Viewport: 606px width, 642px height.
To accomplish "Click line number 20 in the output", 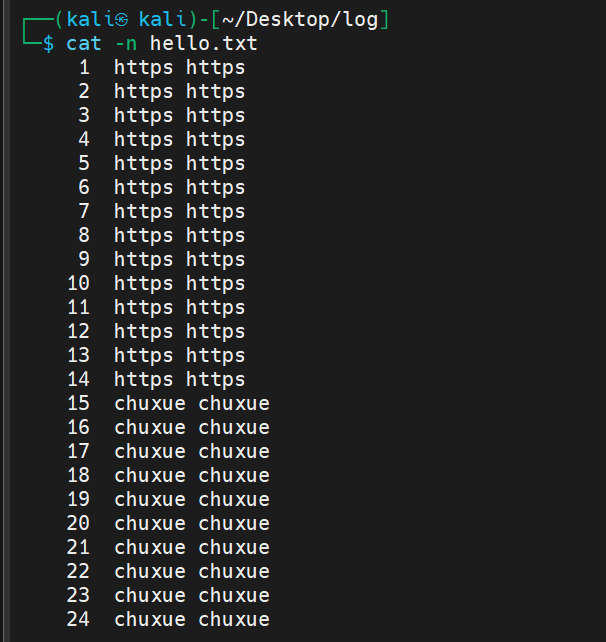I will [78, 524].
